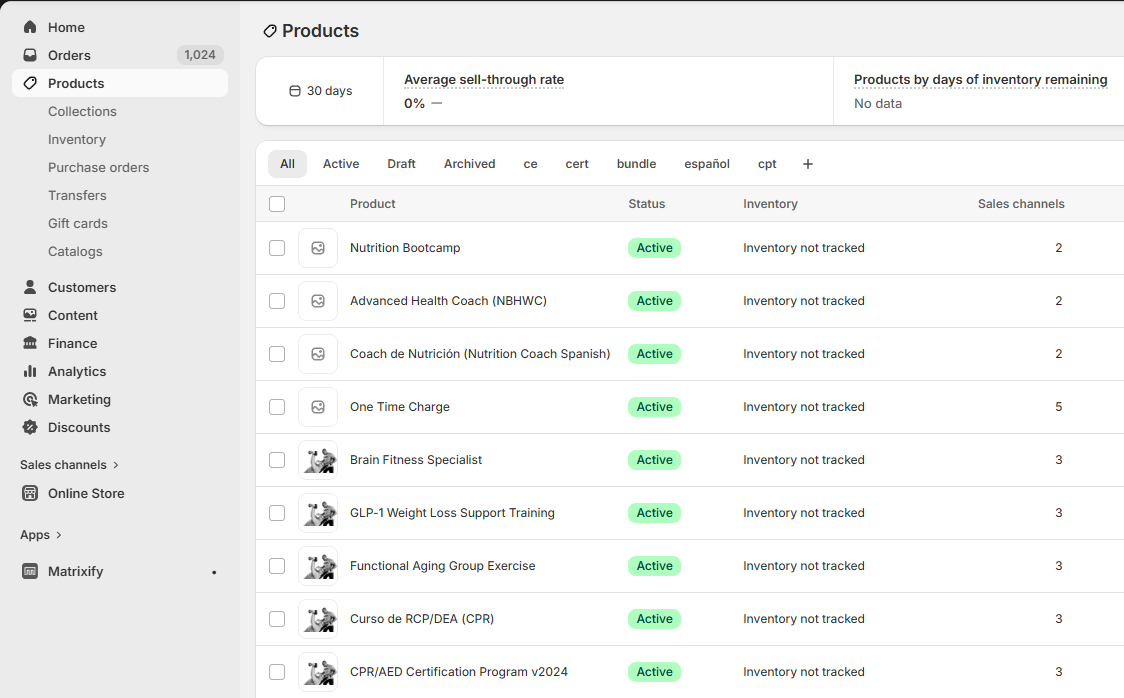Open the Curso de RCP/DEA product thumbnail

pyautogui.click(x=318, y=618)
